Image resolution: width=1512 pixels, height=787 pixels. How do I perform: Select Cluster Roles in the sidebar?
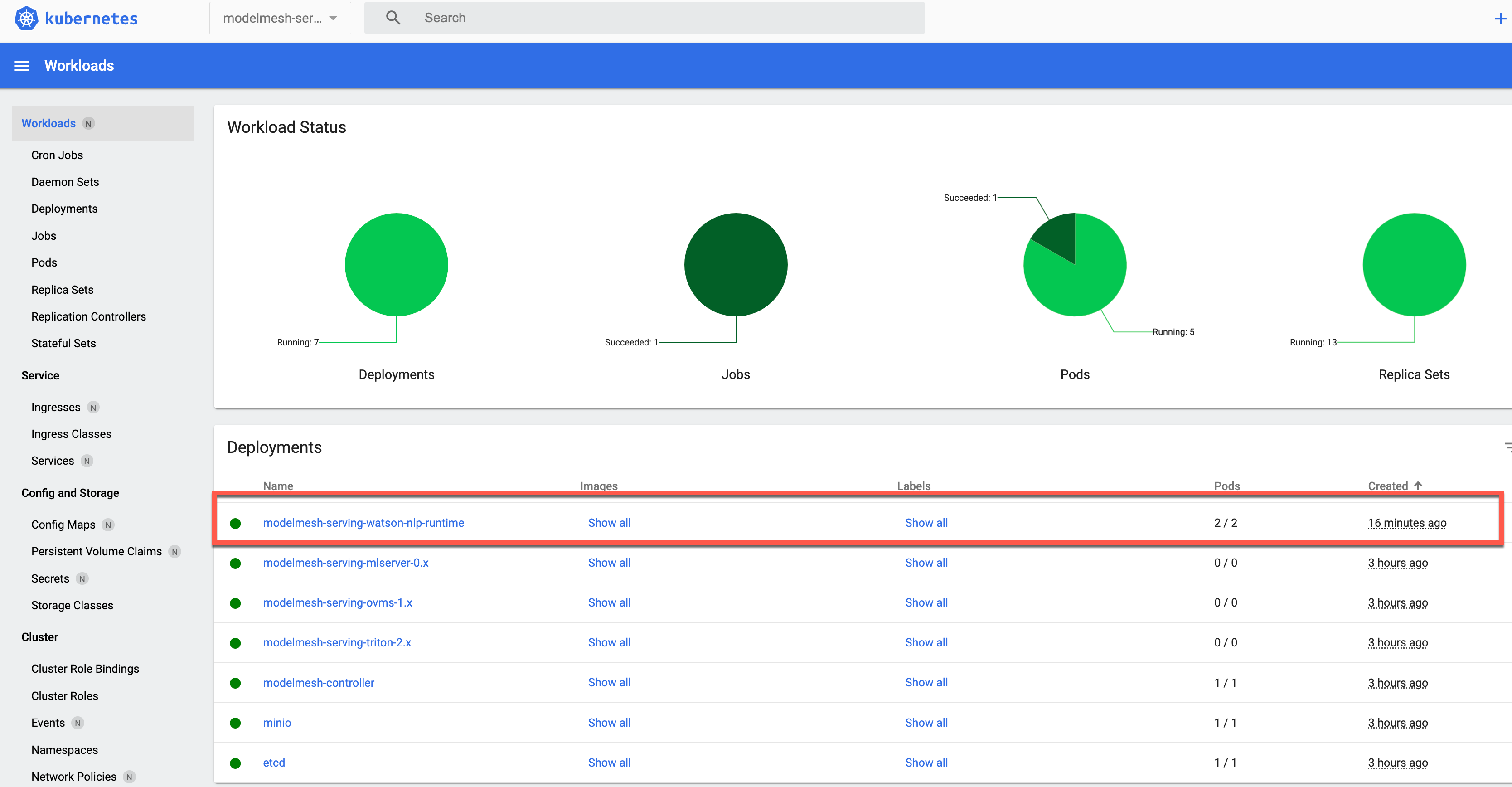coord(64,695)
